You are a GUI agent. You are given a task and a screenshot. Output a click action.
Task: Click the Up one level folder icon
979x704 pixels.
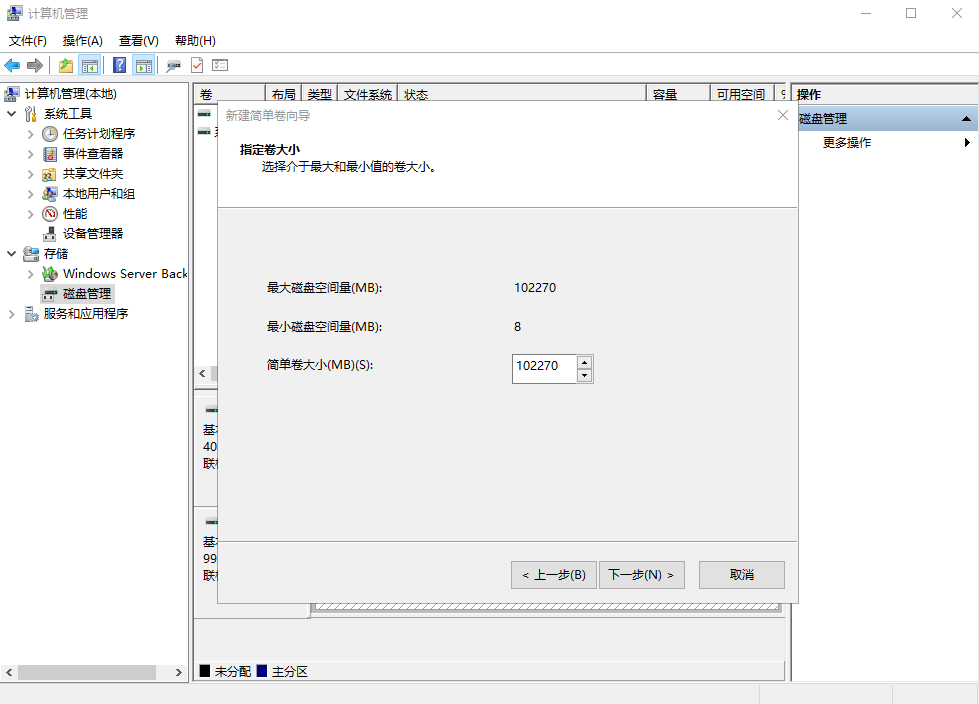click(66, 65)
